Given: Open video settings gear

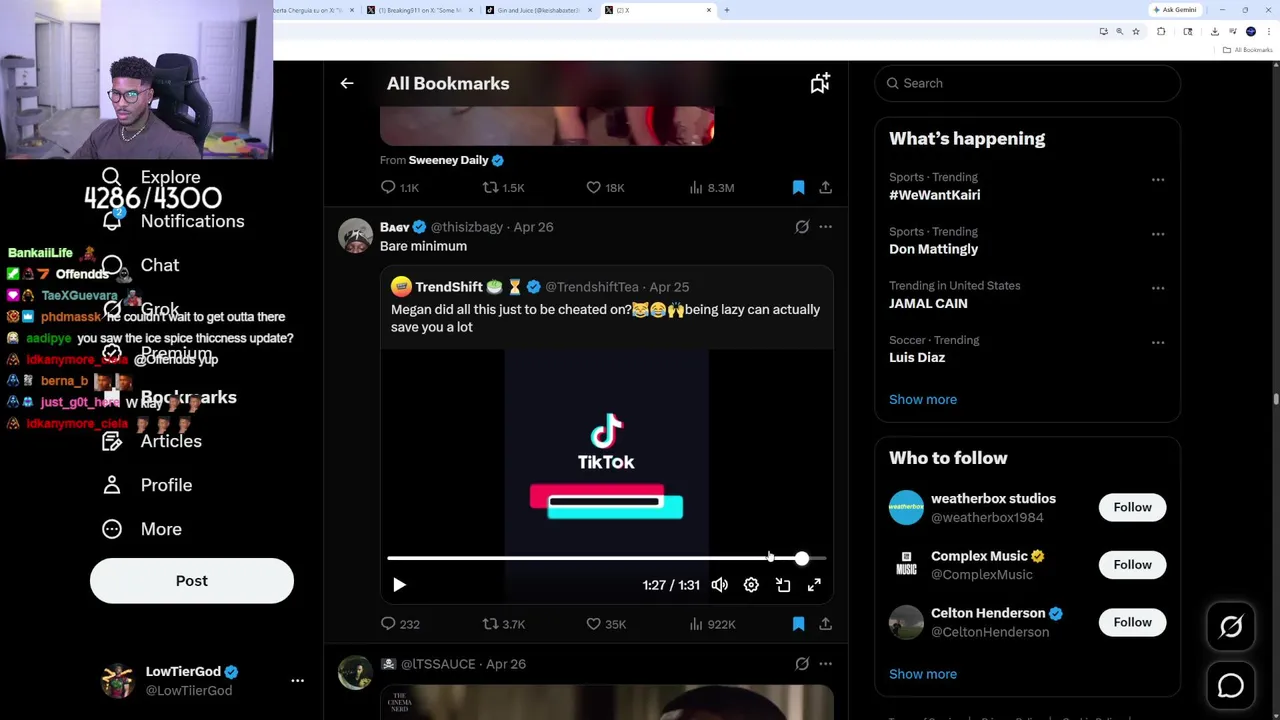Looking at the screenshot, I should click(751, 585).
